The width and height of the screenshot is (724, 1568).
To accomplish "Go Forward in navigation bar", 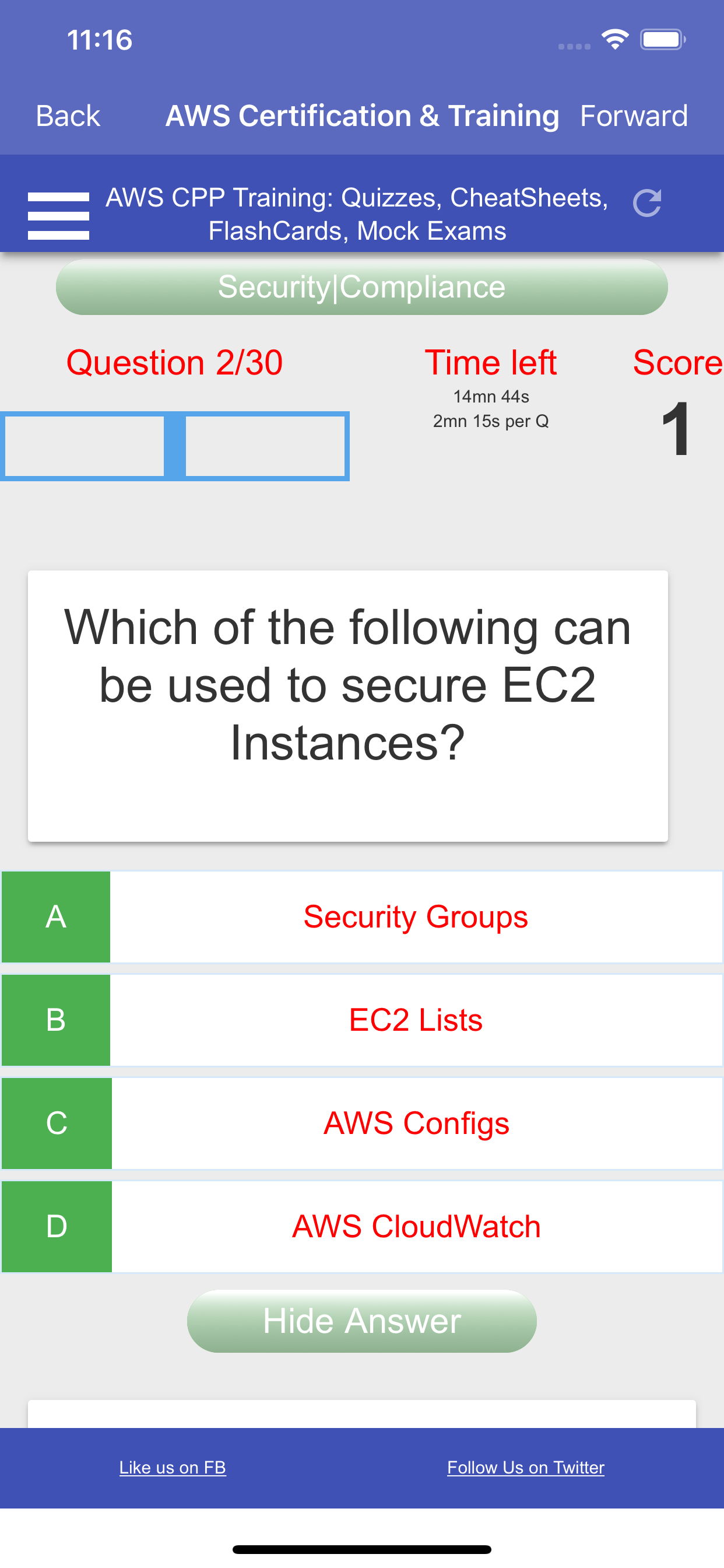I will 634,116.
